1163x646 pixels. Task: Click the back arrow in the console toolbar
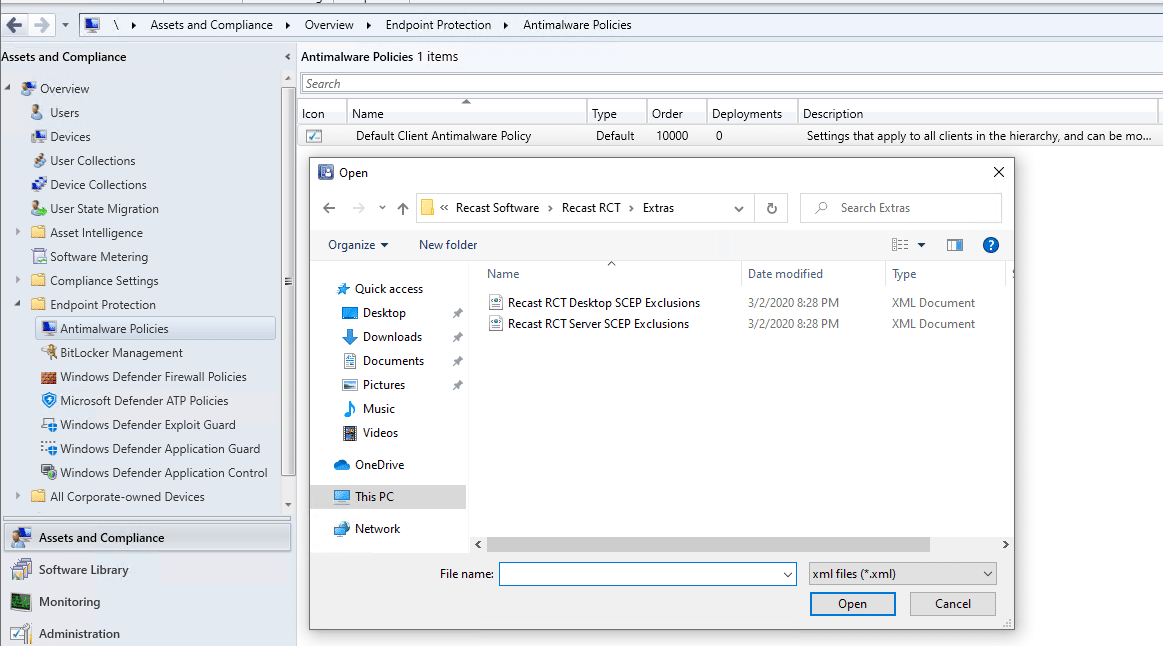click(x=12, y=24)
